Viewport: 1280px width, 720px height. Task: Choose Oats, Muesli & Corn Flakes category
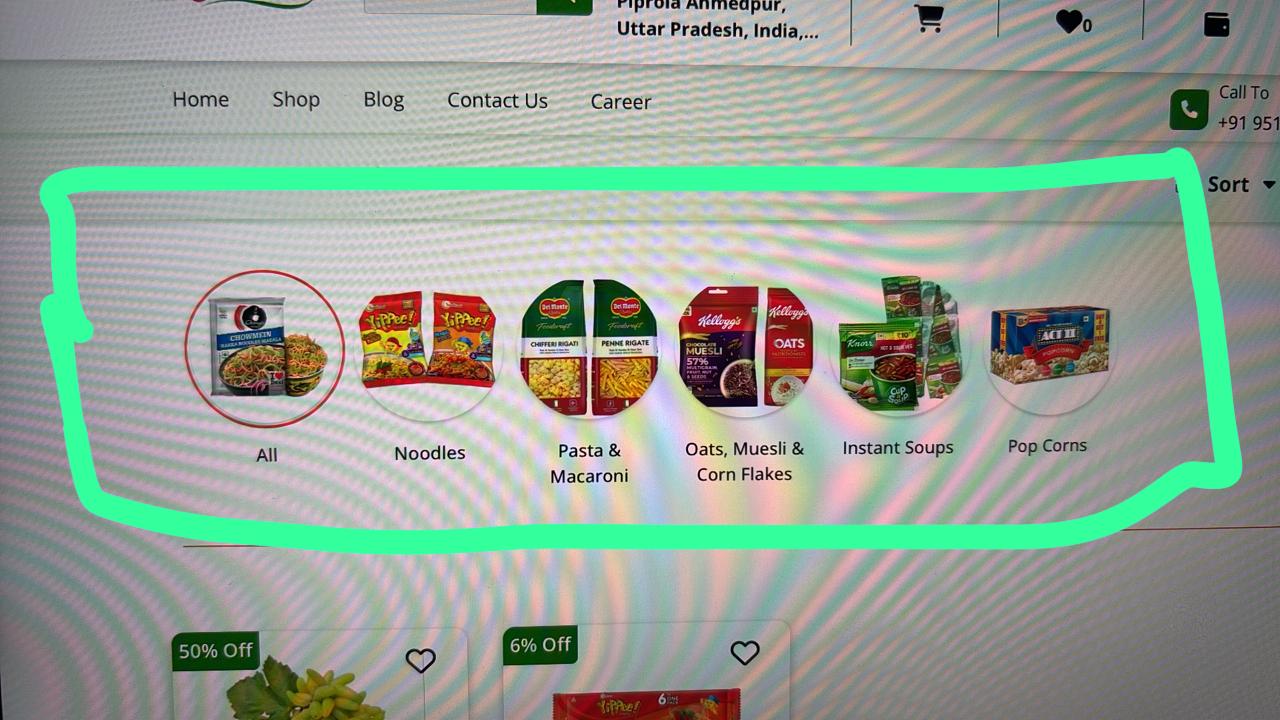coord(745,347)
